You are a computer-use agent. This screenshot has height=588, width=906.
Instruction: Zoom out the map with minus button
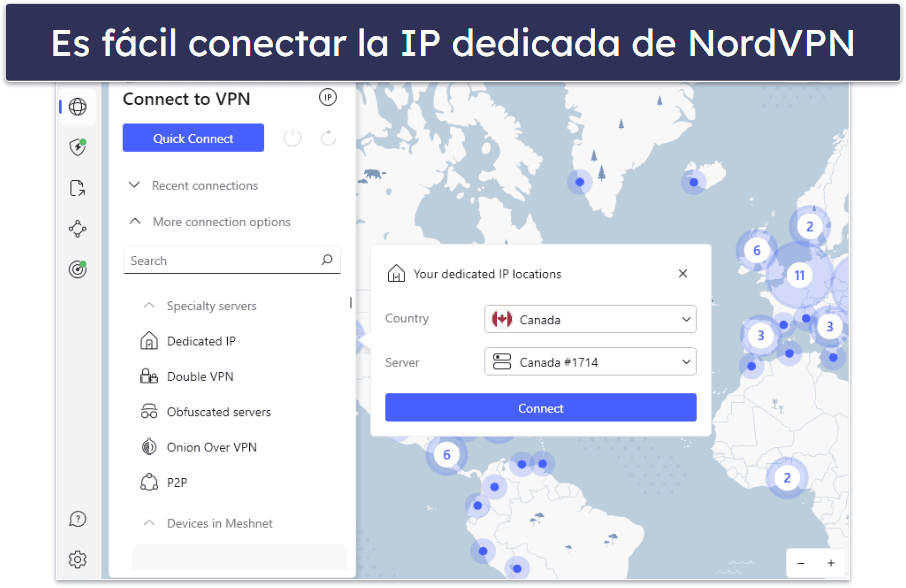point(801,563)
